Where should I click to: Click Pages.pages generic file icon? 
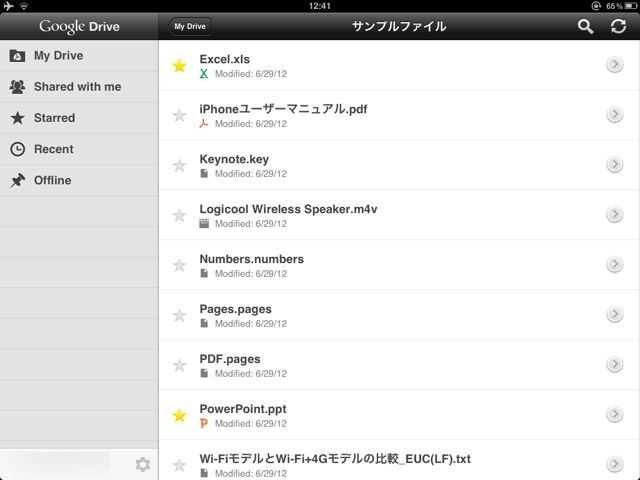click(x=204, y=323)
